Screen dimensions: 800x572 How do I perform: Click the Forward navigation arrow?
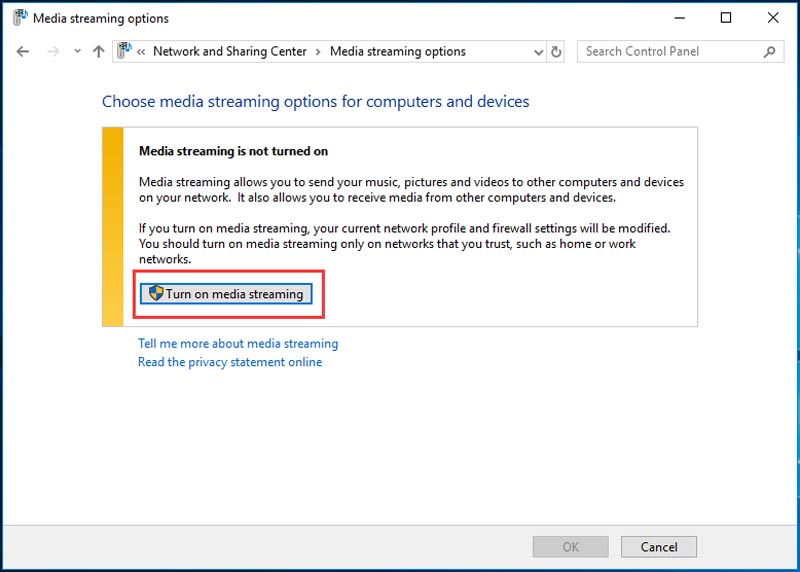click(x=53, y=52)
